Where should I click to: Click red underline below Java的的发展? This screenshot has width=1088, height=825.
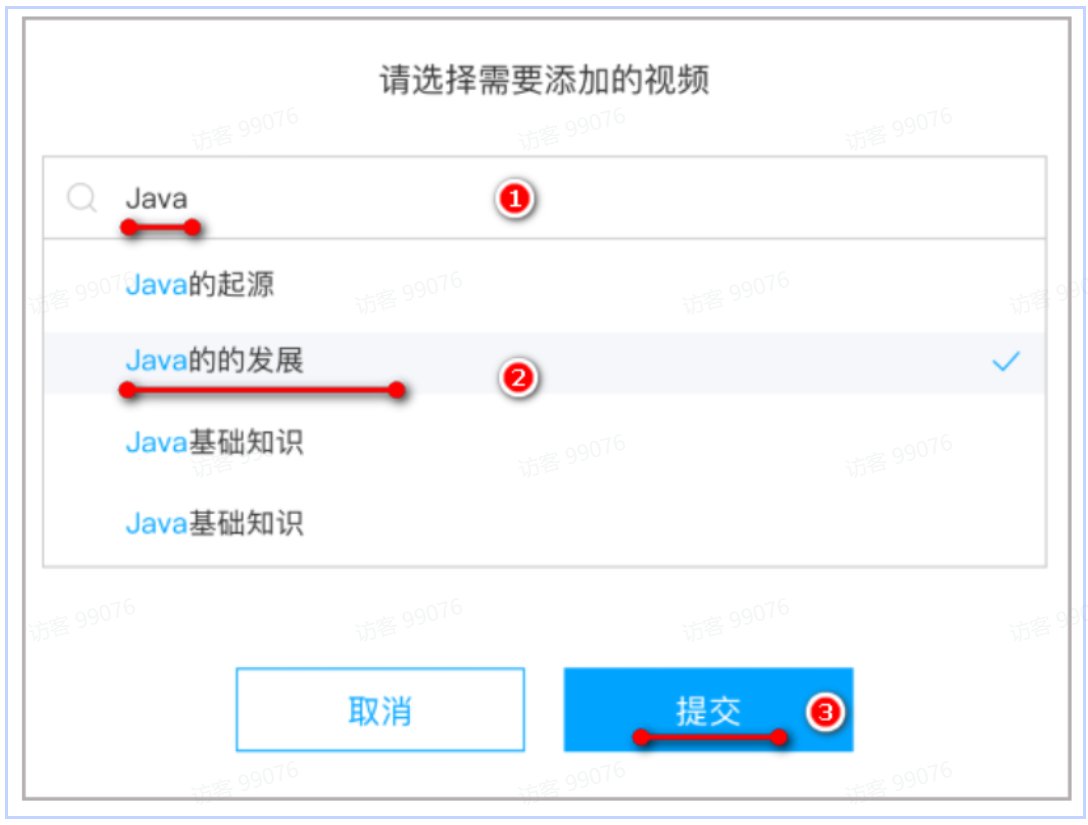(x=262, y=390)
